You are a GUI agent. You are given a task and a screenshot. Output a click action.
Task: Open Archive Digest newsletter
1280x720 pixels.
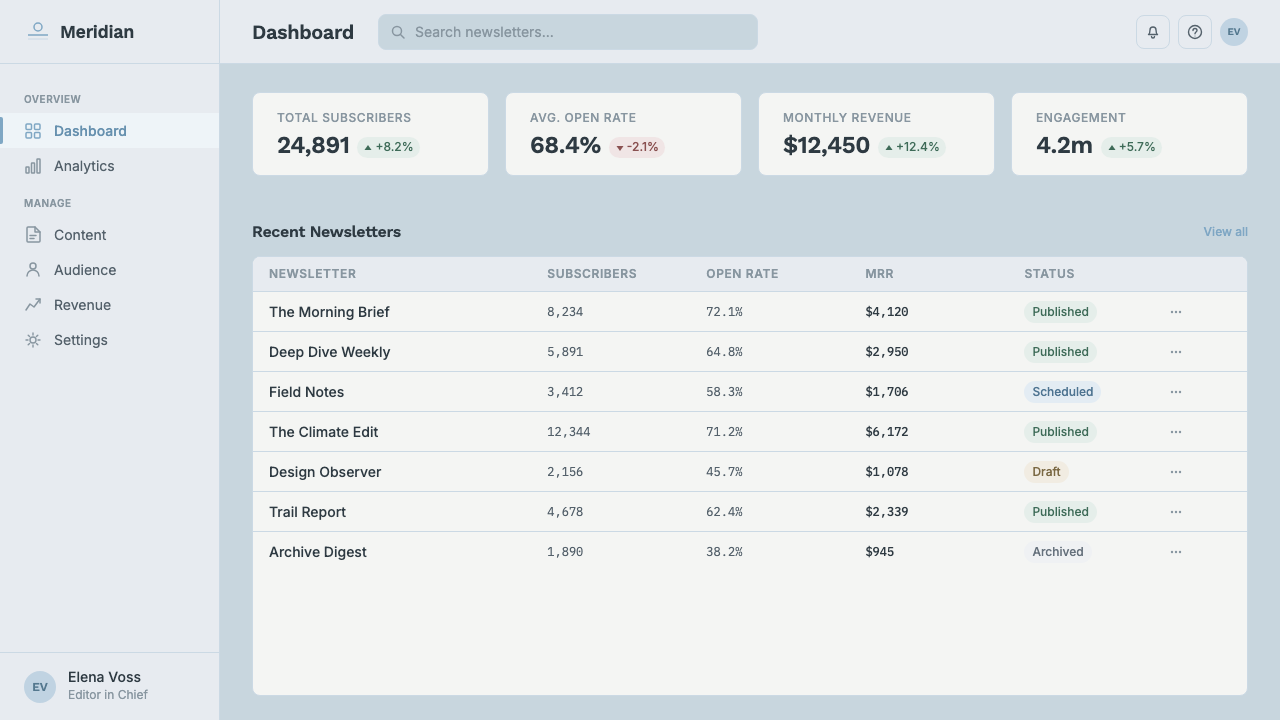[x=318, y=552]
